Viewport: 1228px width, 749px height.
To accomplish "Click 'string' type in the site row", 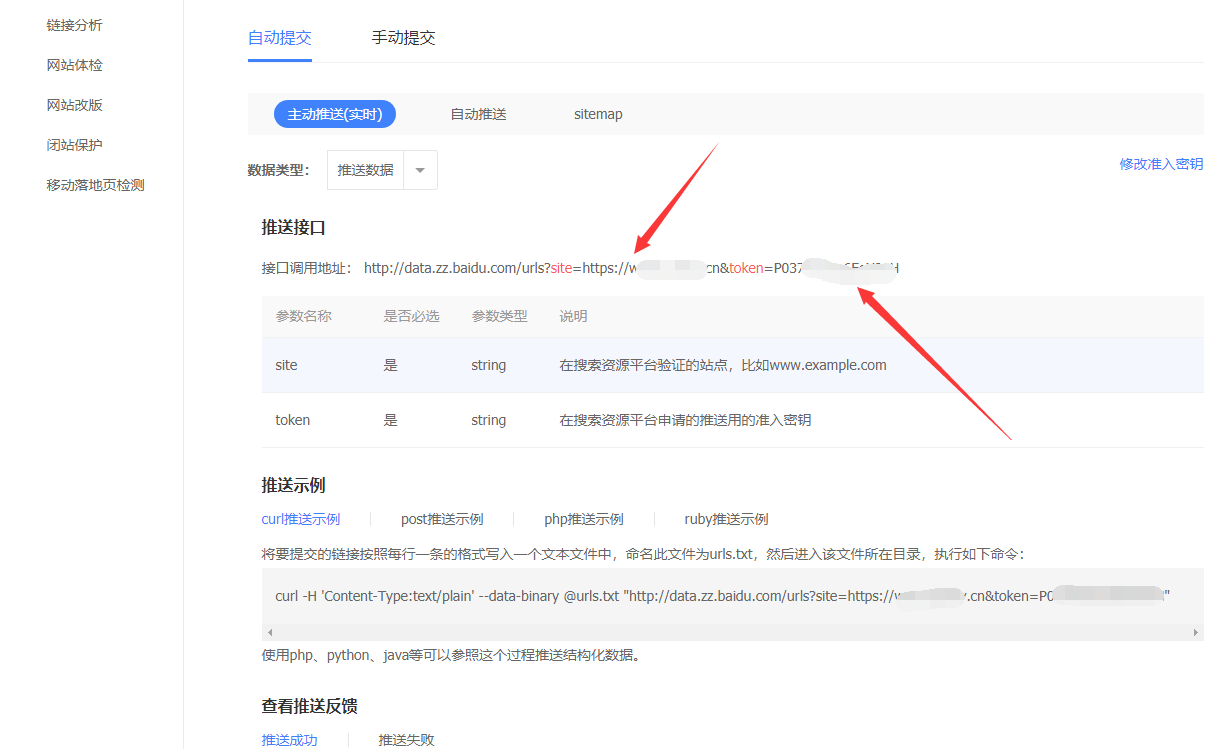I will tap(489, 365).
